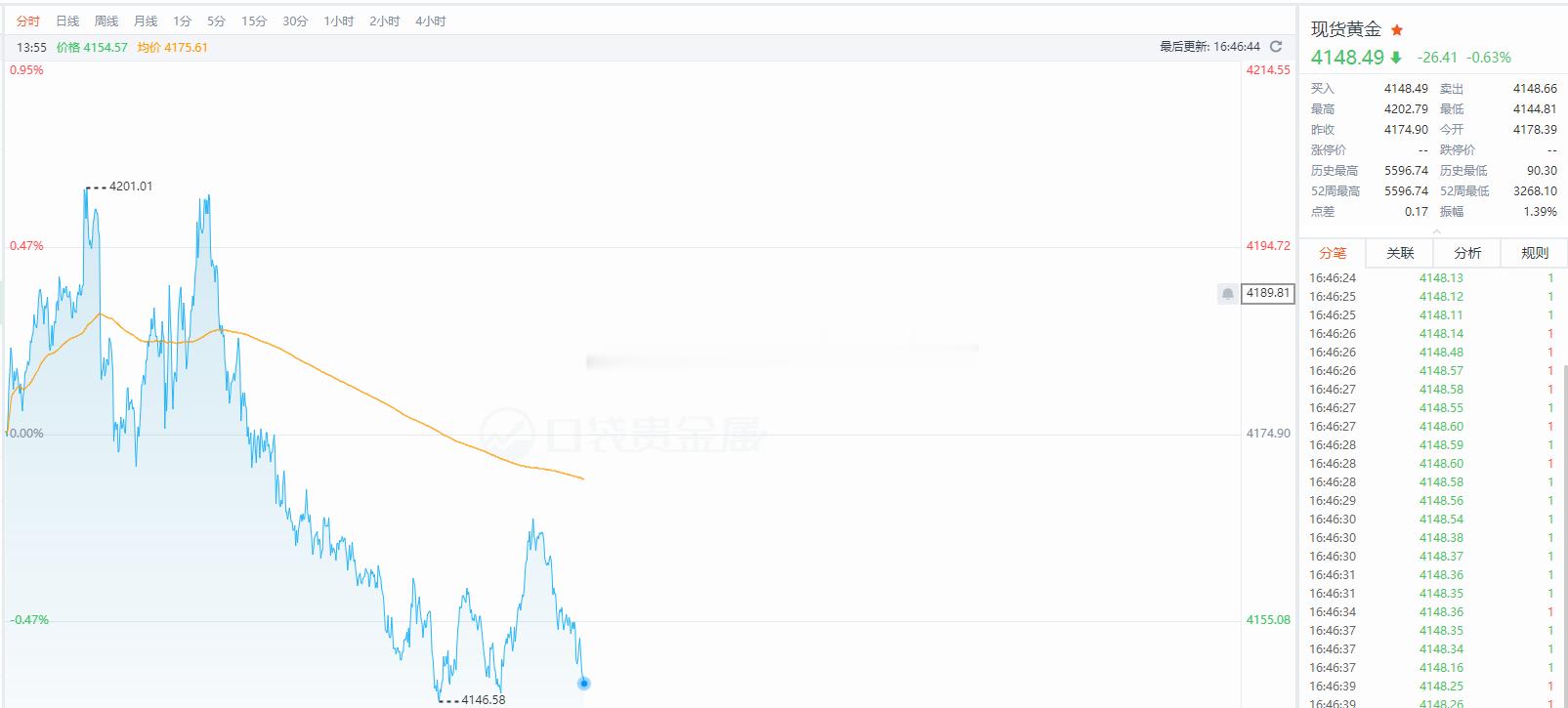Open the 关联 tab
Image resolution: width=1568 pixels, height=708 pixels.
[1400, 253]
